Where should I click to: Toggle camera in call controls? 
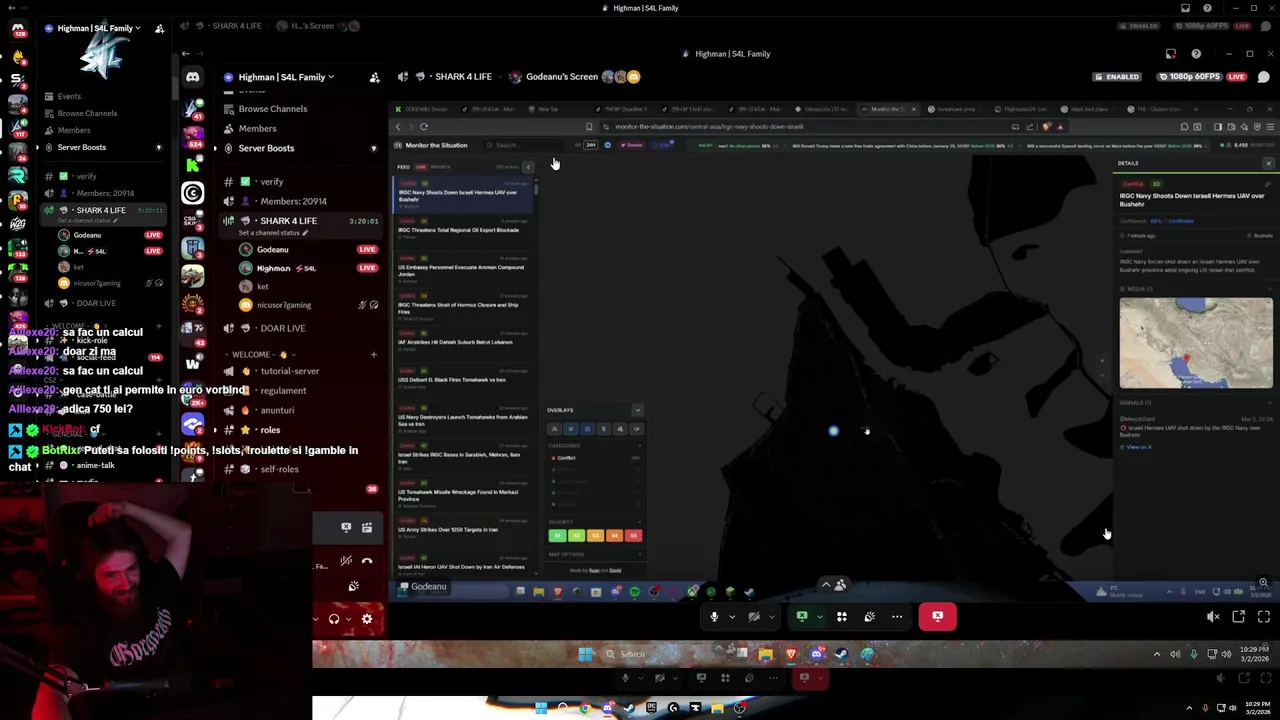pos(754,617)
